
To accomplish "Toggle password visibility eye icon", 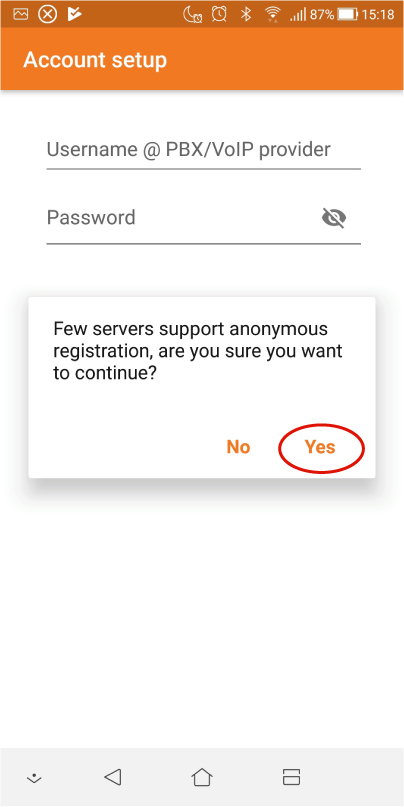I will click(334, 218).
